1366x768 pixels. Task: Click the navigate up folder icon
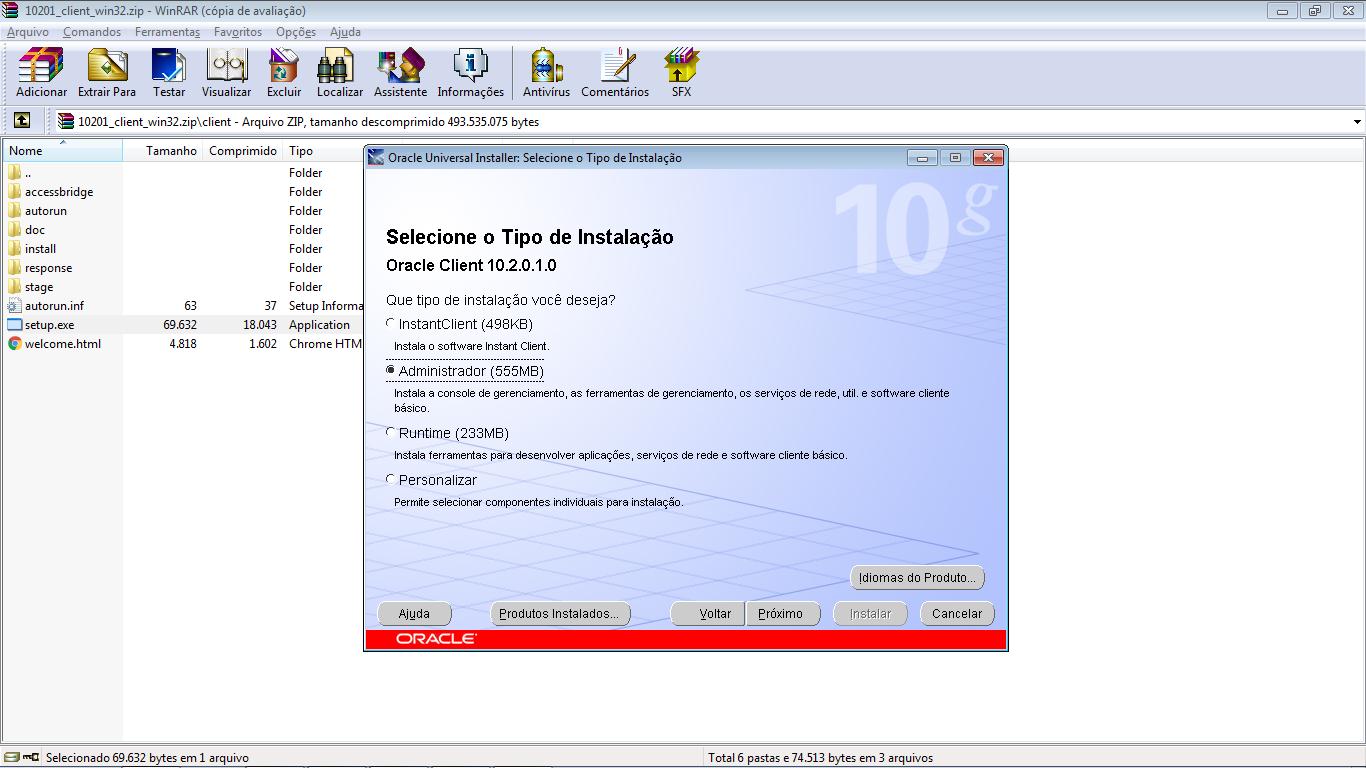(x=22, y=121)
